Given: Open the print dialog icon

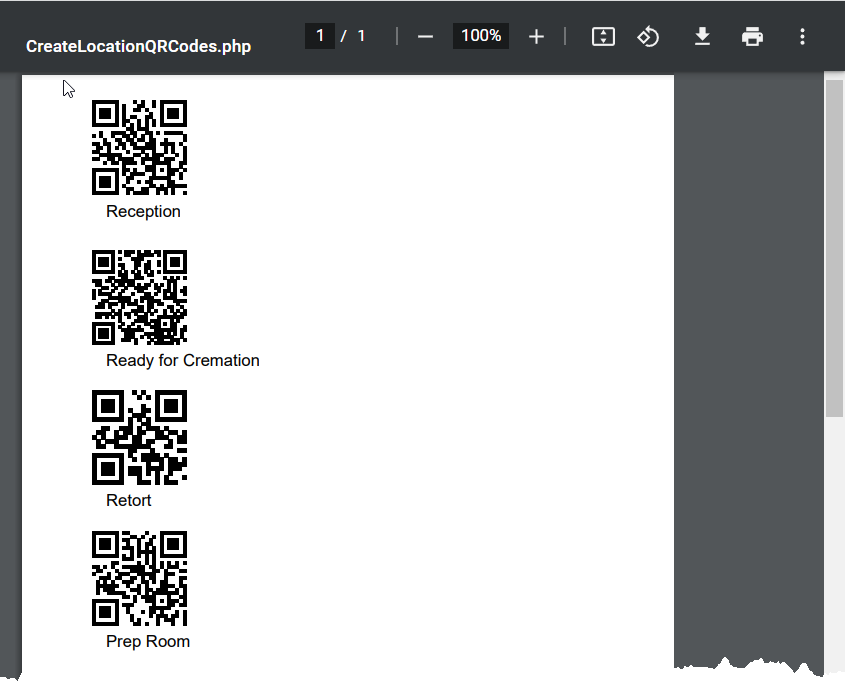Looking at the screenshot, I should pos(752,36).
